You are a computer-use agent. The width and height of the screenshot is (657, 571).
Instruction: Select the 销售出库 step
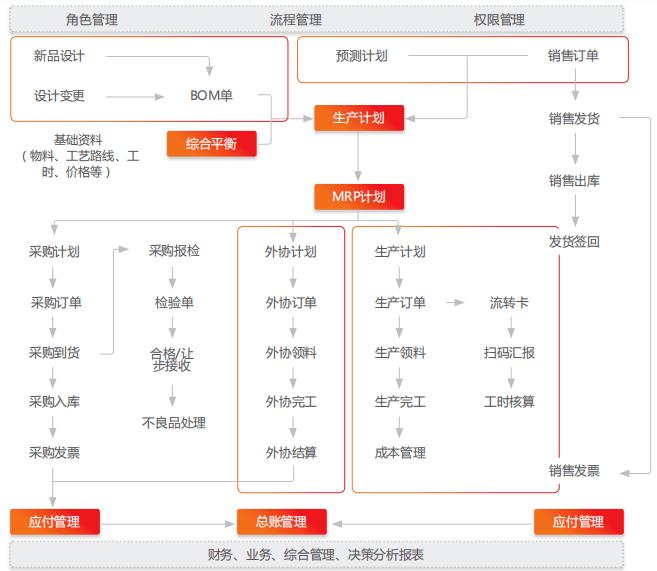574,180
